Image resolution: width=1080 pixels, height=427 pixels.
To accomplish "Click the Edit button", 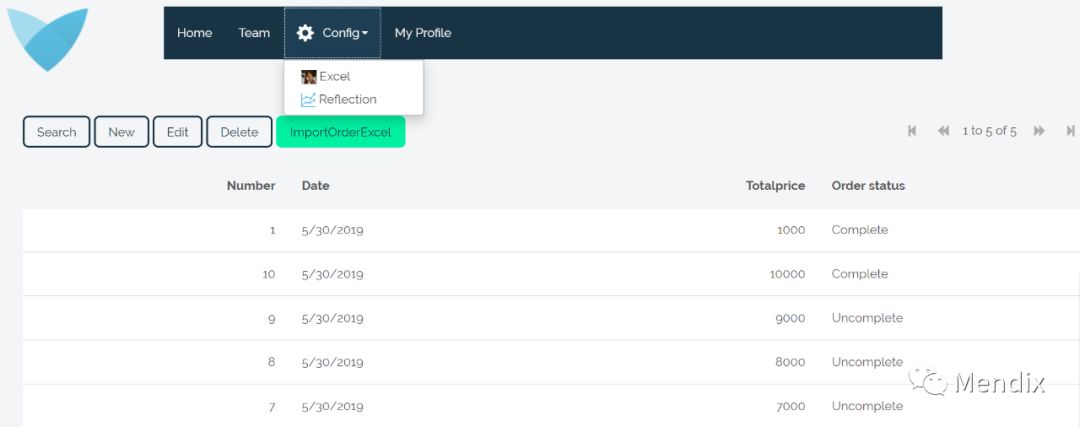I will [x=178, y=132].
